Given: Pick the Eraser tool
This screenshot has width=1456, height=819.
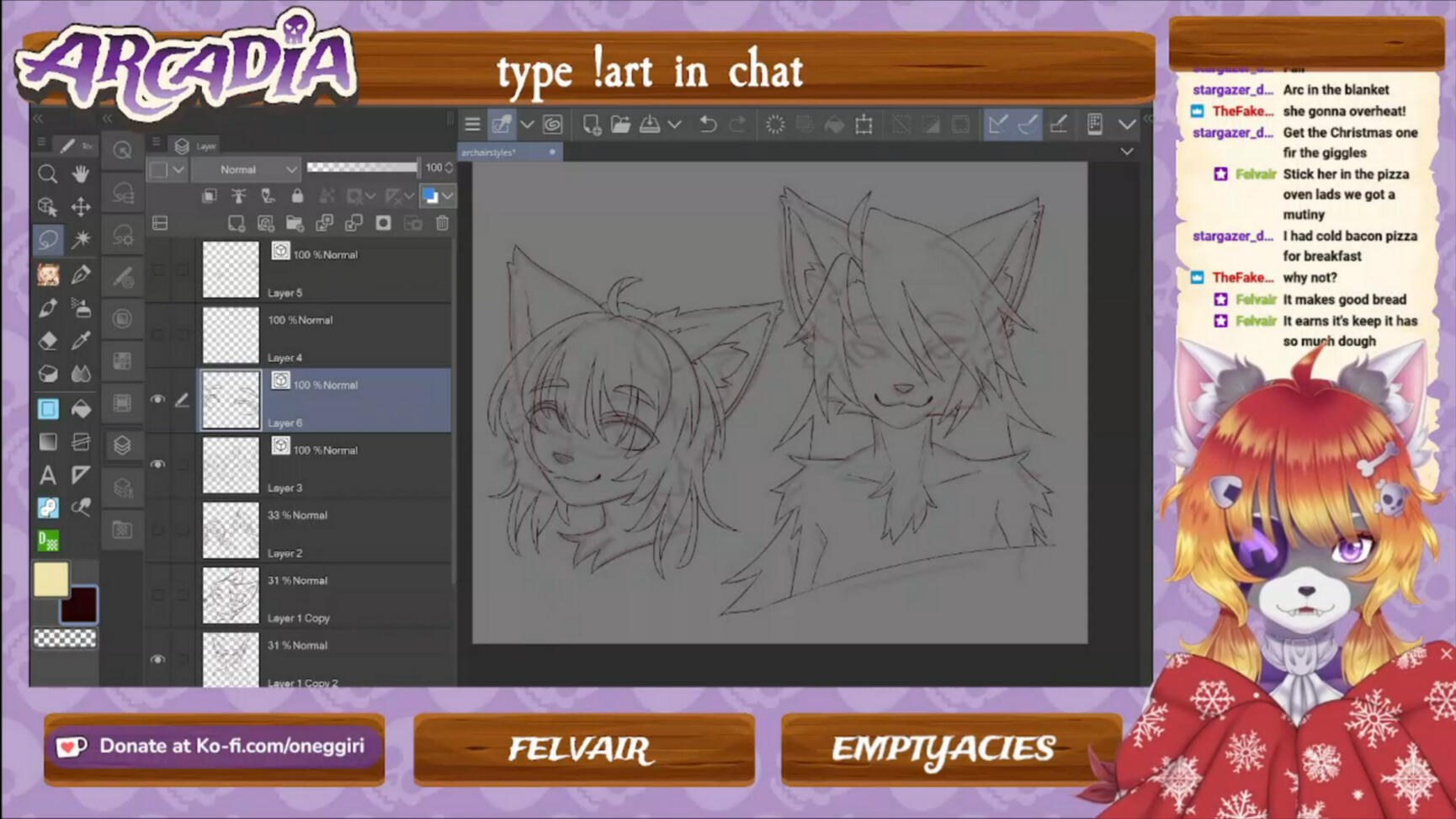Looking at the screenshot, I should click(x=47, y=341).
